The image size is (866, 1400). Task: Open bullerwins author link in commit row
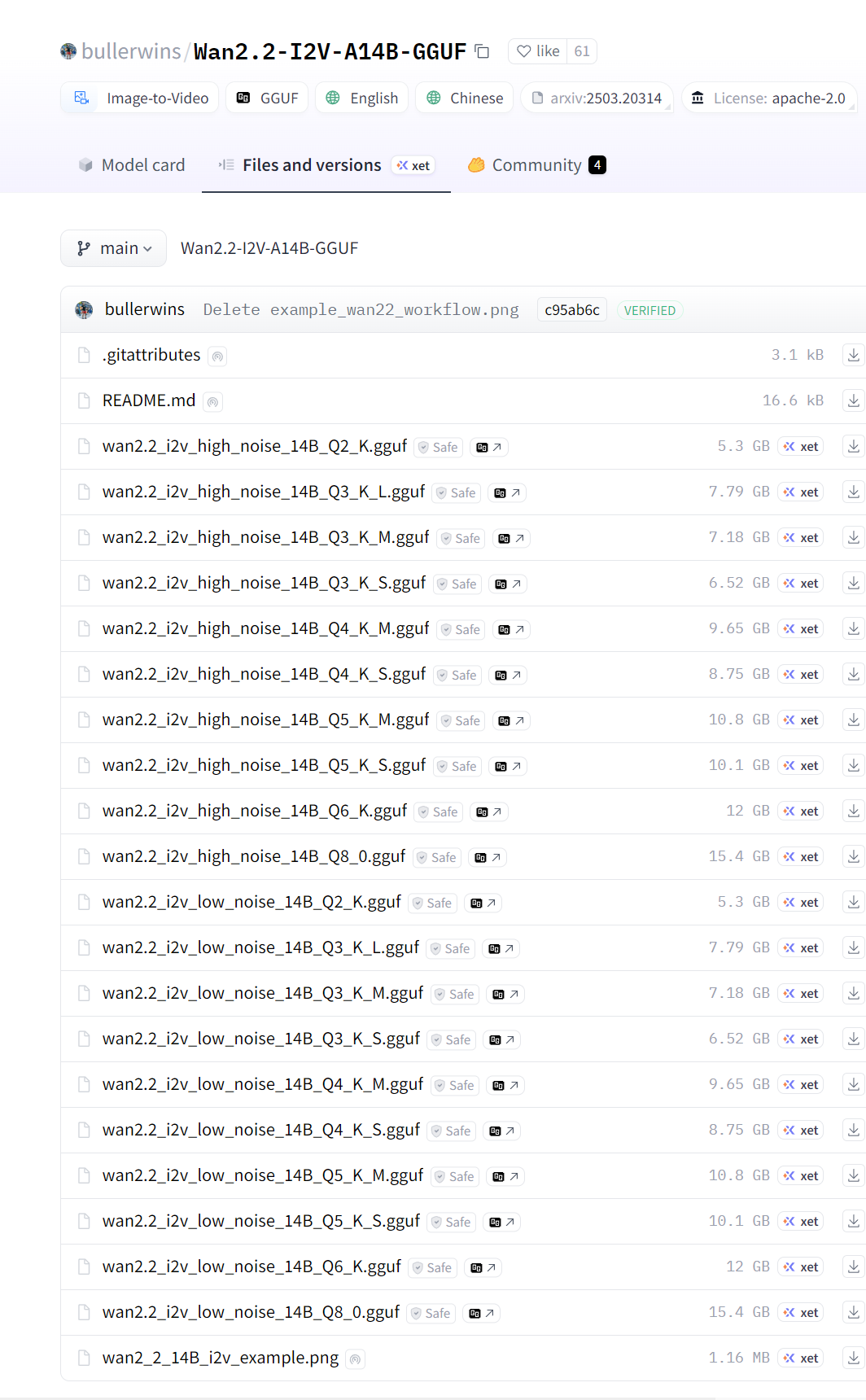pos(145,309)
